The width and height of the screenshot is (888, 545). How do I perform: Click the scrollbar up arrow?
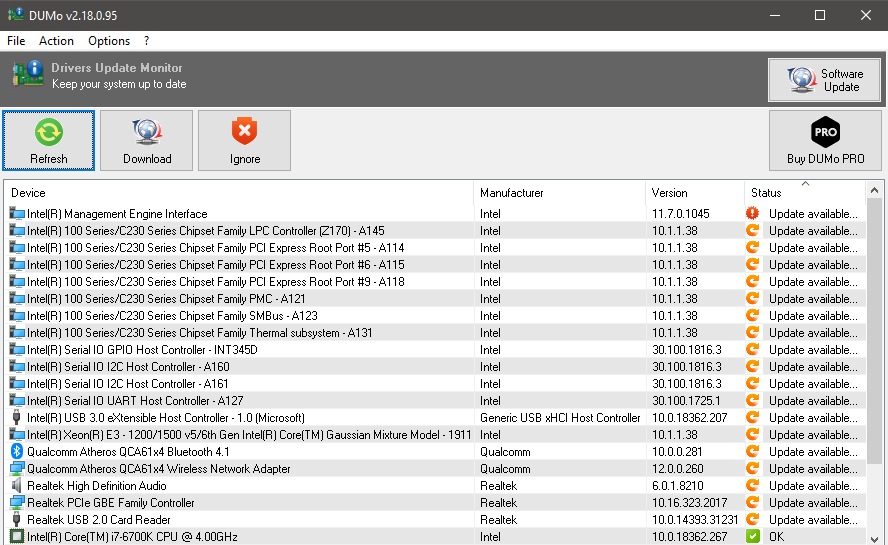874,190
